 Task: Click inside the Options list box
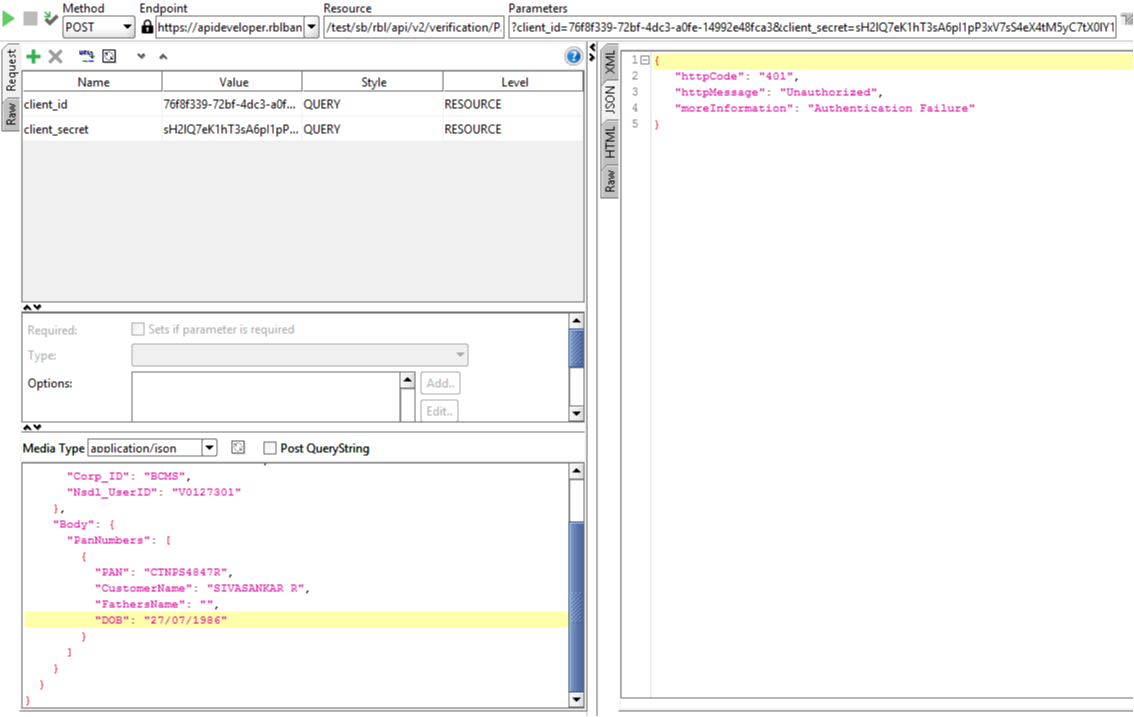click(x=266, y=396)
